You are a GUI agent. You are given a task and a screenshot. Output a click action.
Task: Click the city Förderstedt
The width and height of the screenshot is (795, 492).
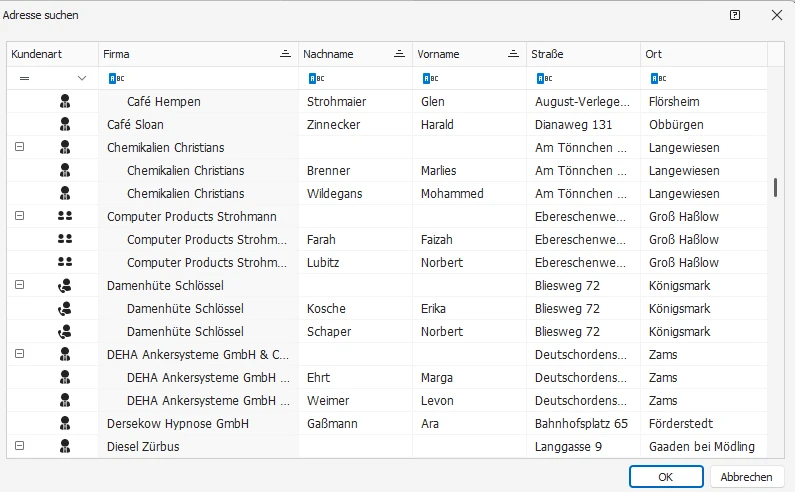(681, 423)
